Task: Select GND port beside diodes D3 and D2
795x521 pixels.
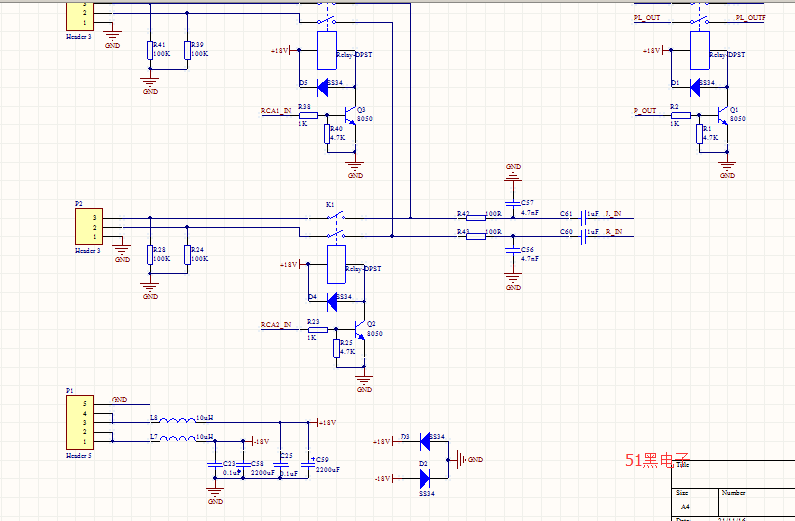Action: (x=469, y=460)
